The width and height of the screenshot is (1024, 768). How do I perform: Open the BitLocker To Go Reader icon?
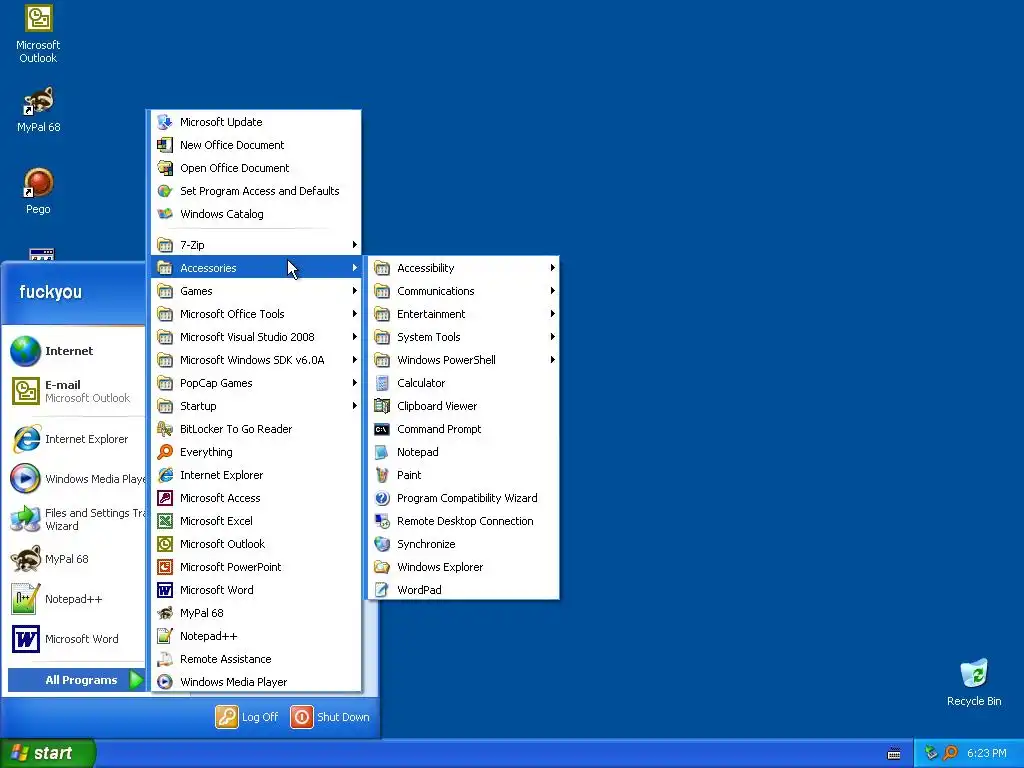[165, 429]
